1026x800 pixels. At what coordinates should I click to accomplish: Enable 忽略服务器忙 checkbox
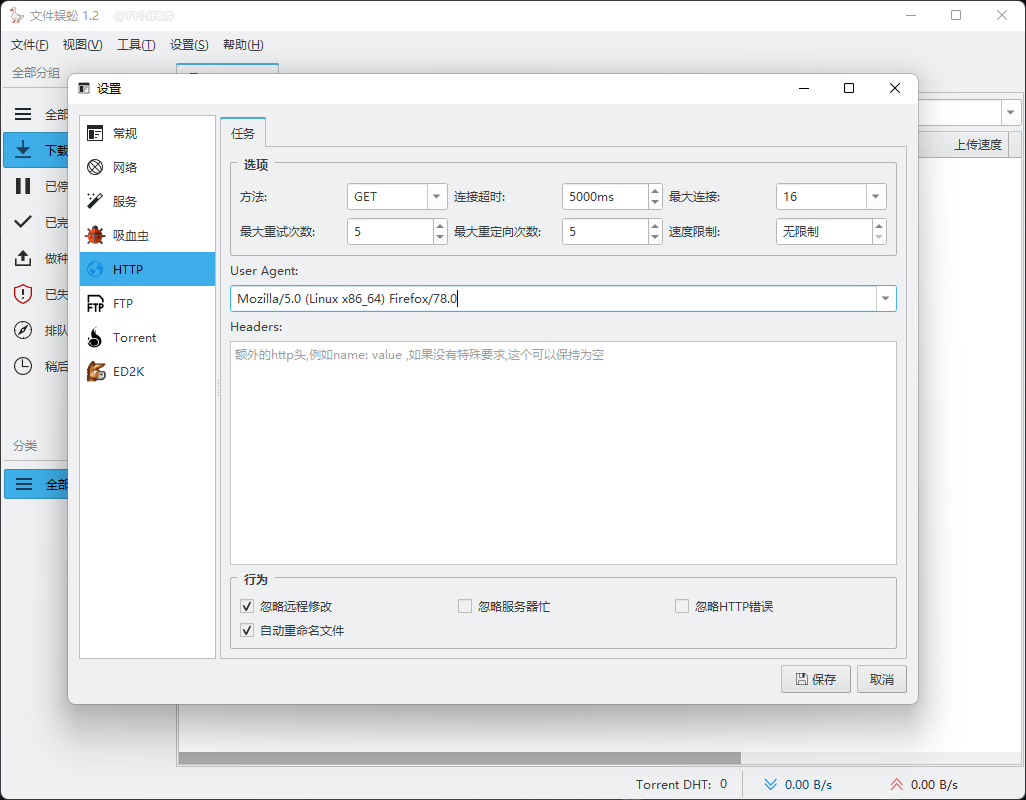coord(465,606)
